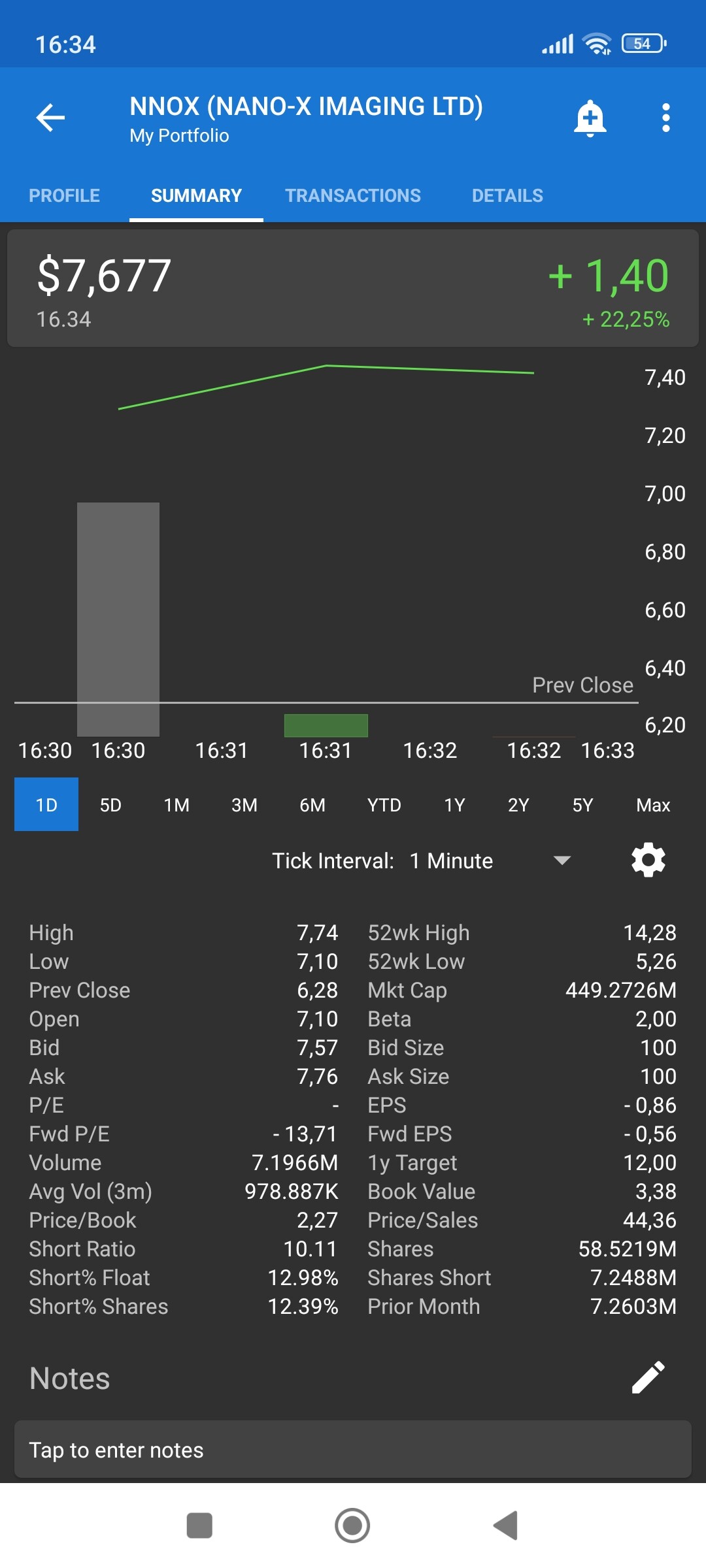
Task: Expand the Tick Interval dropdown arrow
Action: (x=562, y=860)
